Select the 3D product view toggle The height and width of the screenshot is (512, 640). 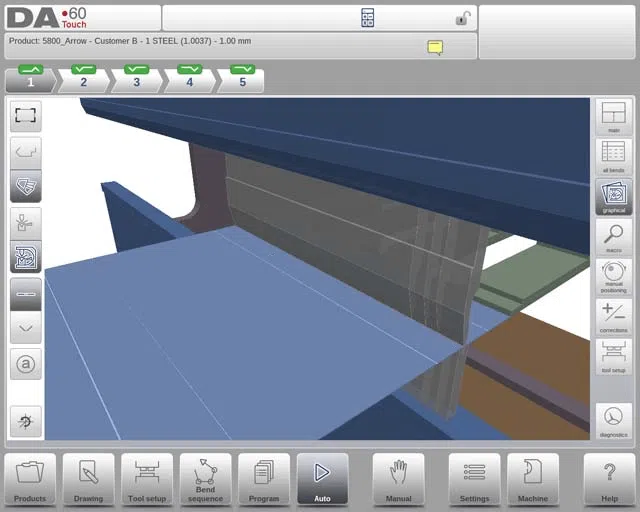point(26,186)
